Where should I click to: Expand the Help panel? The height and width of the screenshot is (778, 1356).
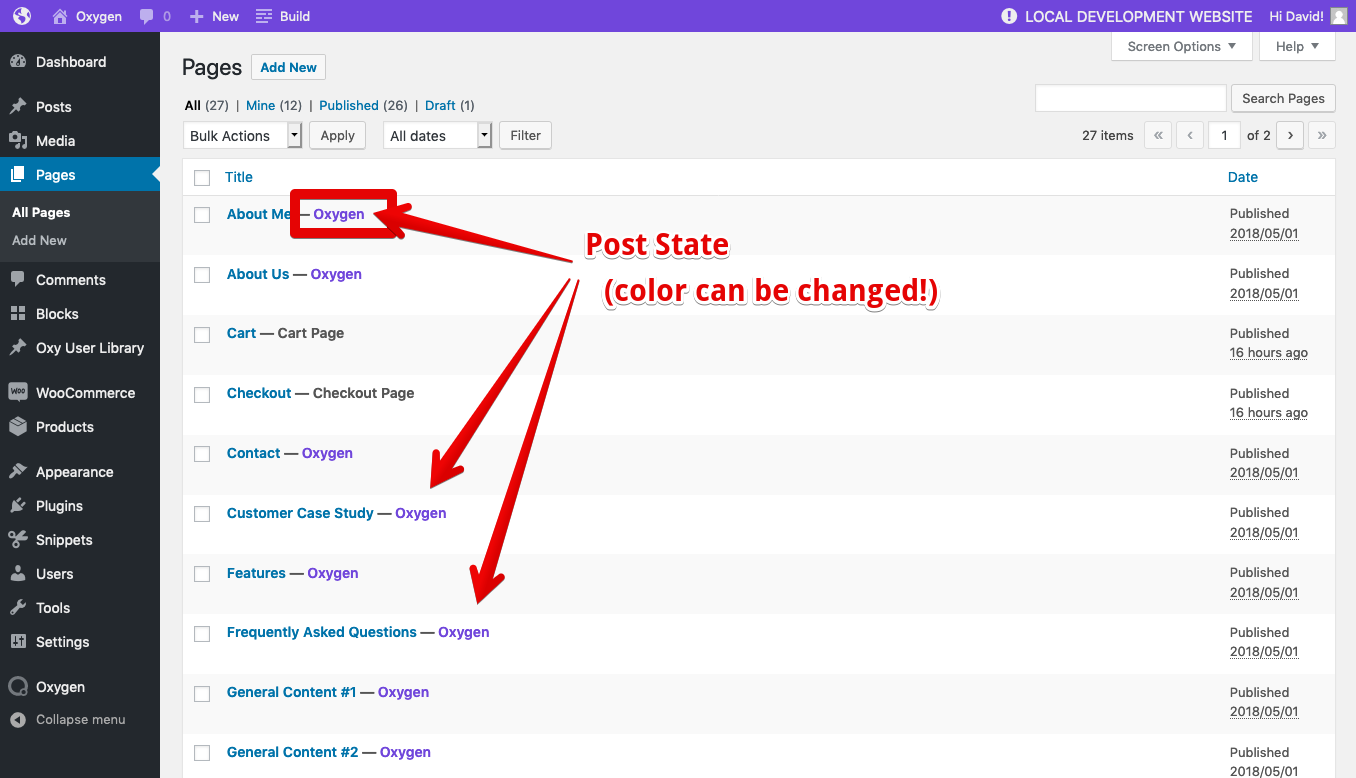coord(1297,46)
